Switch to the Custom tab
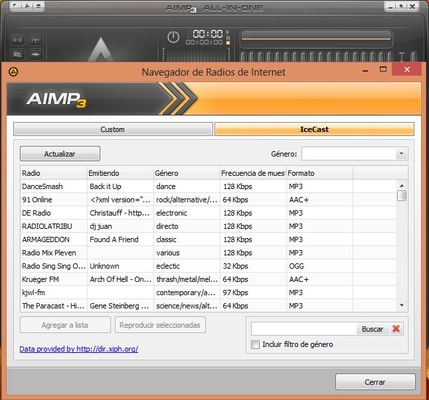The height and width of the screenshot is (400, 429). 113,129
